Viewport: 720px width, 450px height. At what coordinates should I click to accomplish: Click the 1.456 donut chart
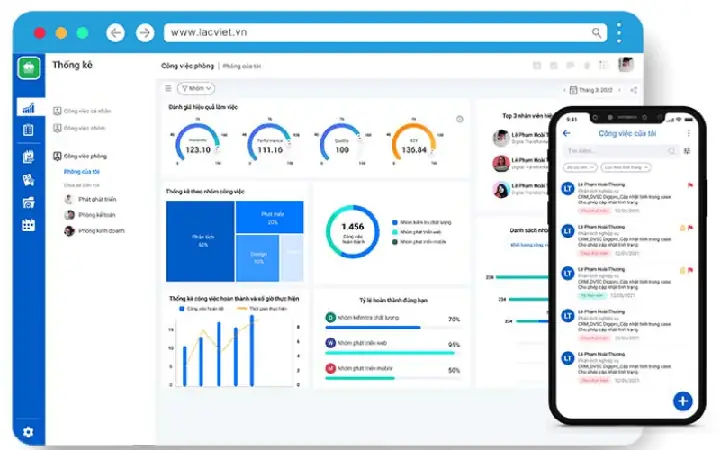tap(353, 231)
